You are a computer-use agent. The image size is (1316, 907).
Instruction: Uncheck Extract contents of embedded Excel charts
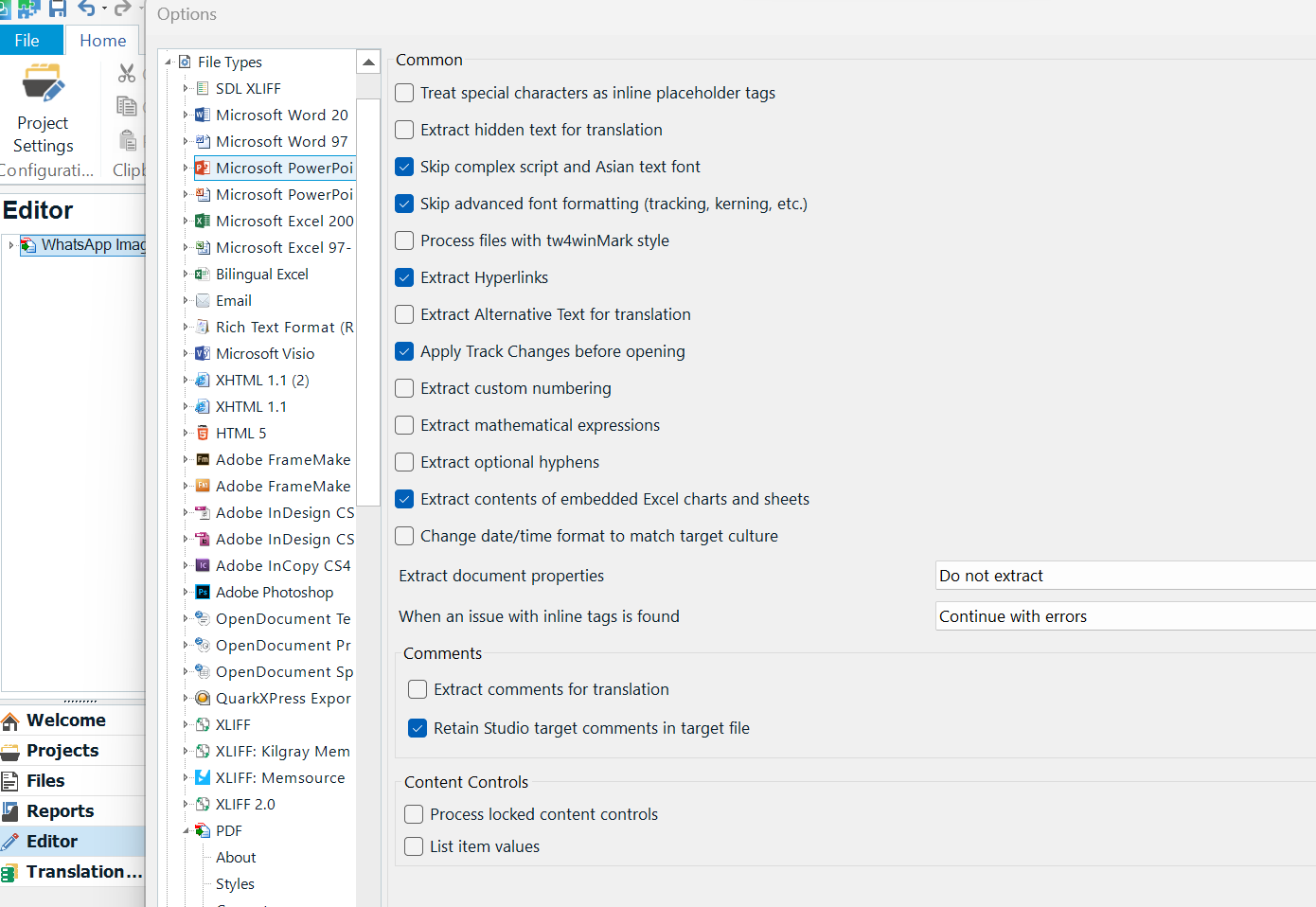pyautogui.click(x=404, y=499)
